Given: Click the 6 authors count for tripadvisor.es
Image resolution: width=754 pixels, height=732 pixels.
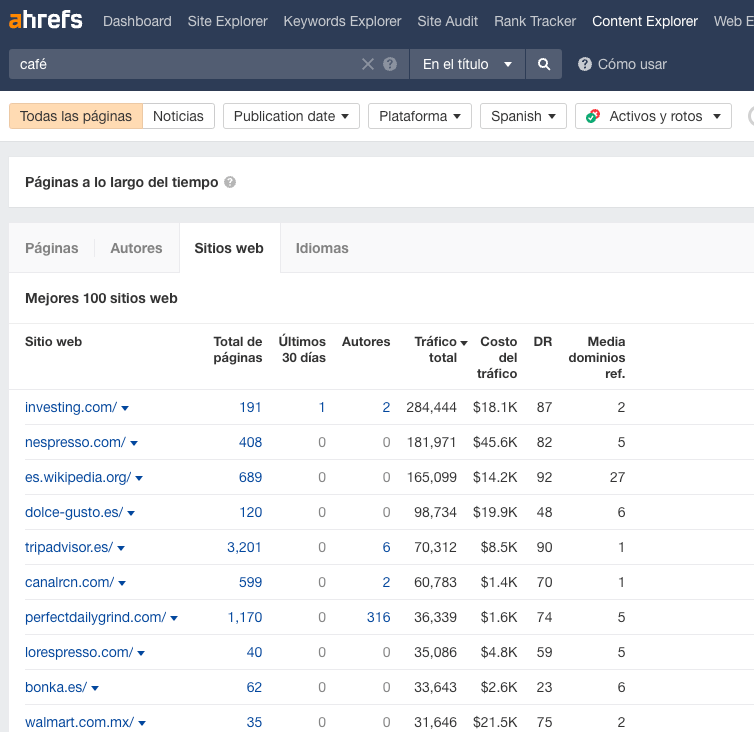Looking at the screenshot, I should point(386,547).
